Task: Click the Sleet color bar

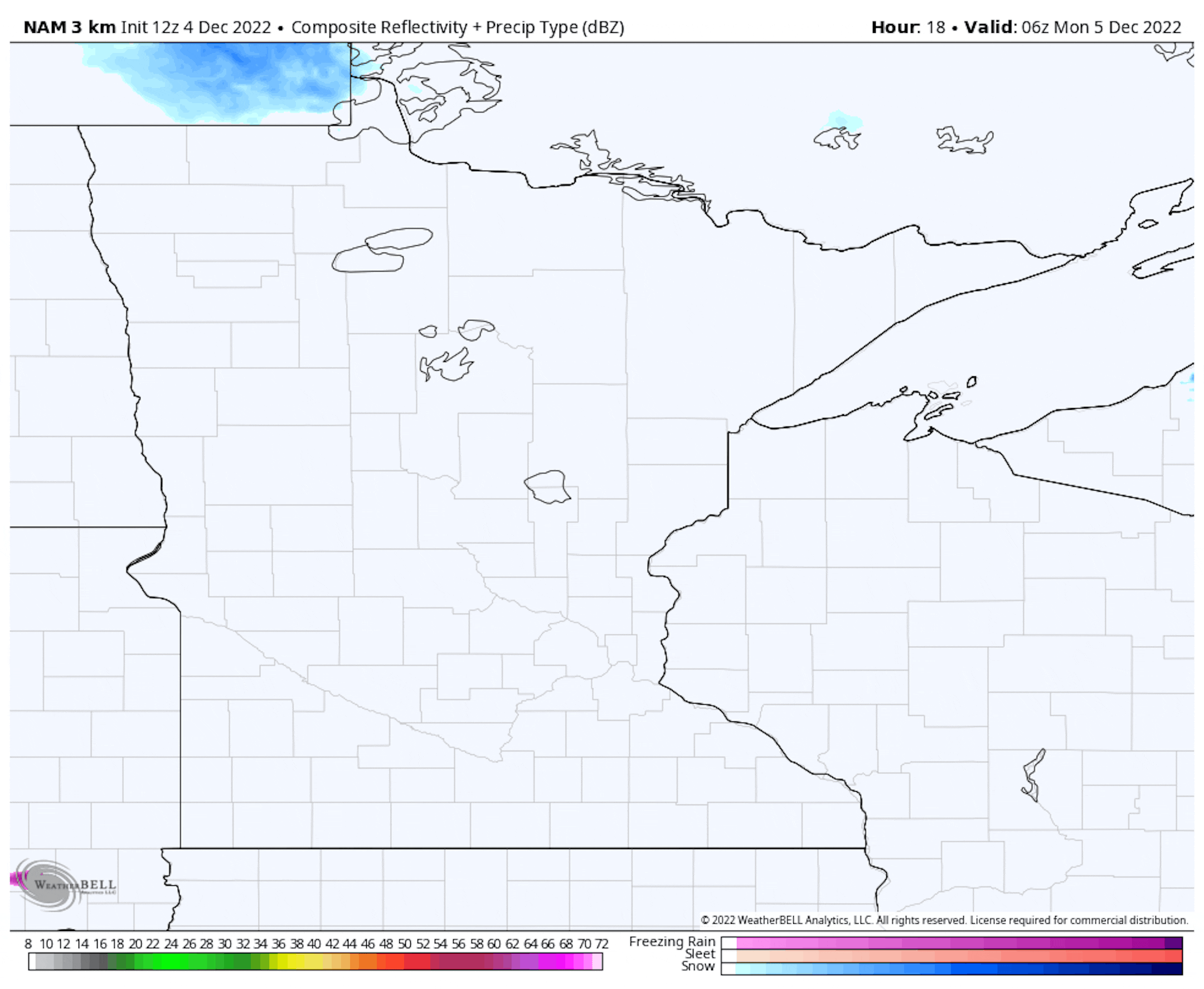Action: (x=951, y=956)
